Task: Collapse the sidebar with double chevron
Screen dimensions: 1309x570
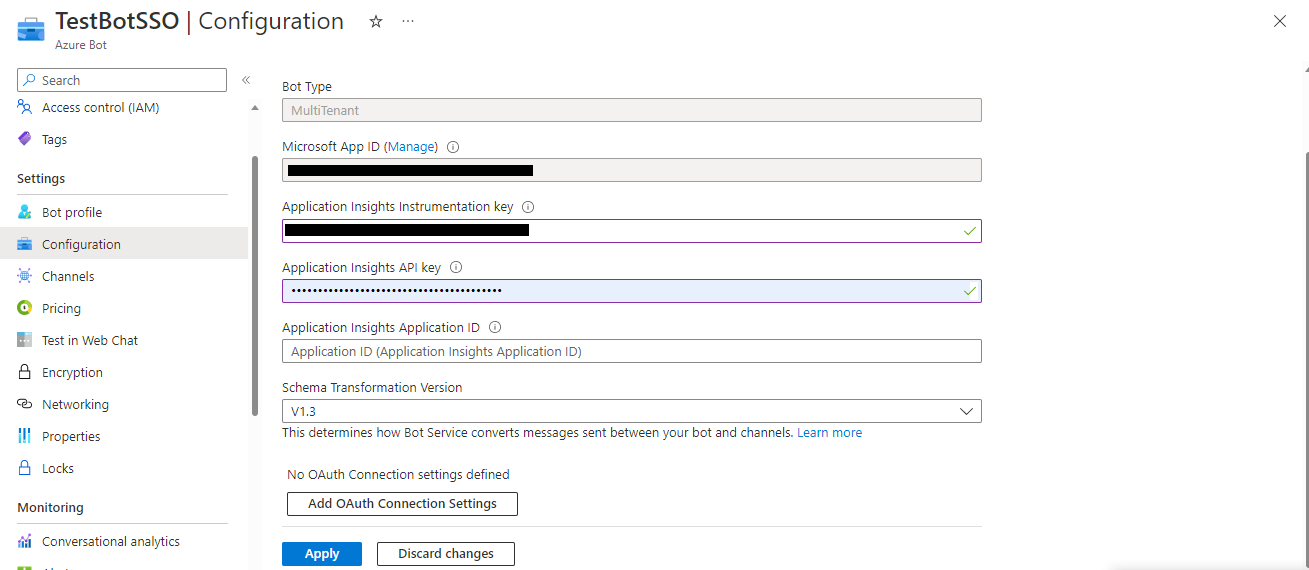Action: tap(245, 80)
